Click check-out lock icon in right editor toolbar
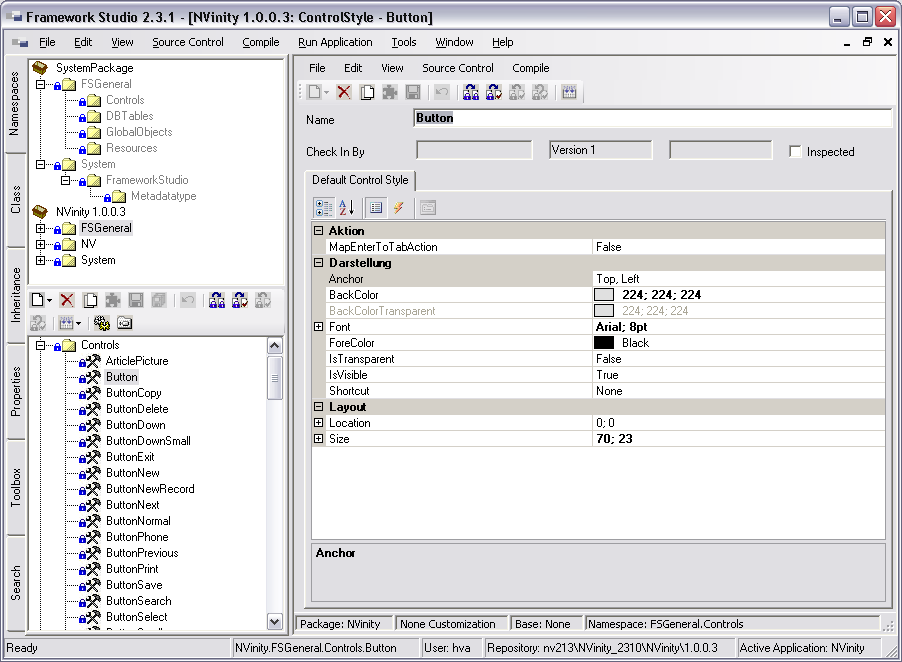902x662 pixels. point(471,92)
